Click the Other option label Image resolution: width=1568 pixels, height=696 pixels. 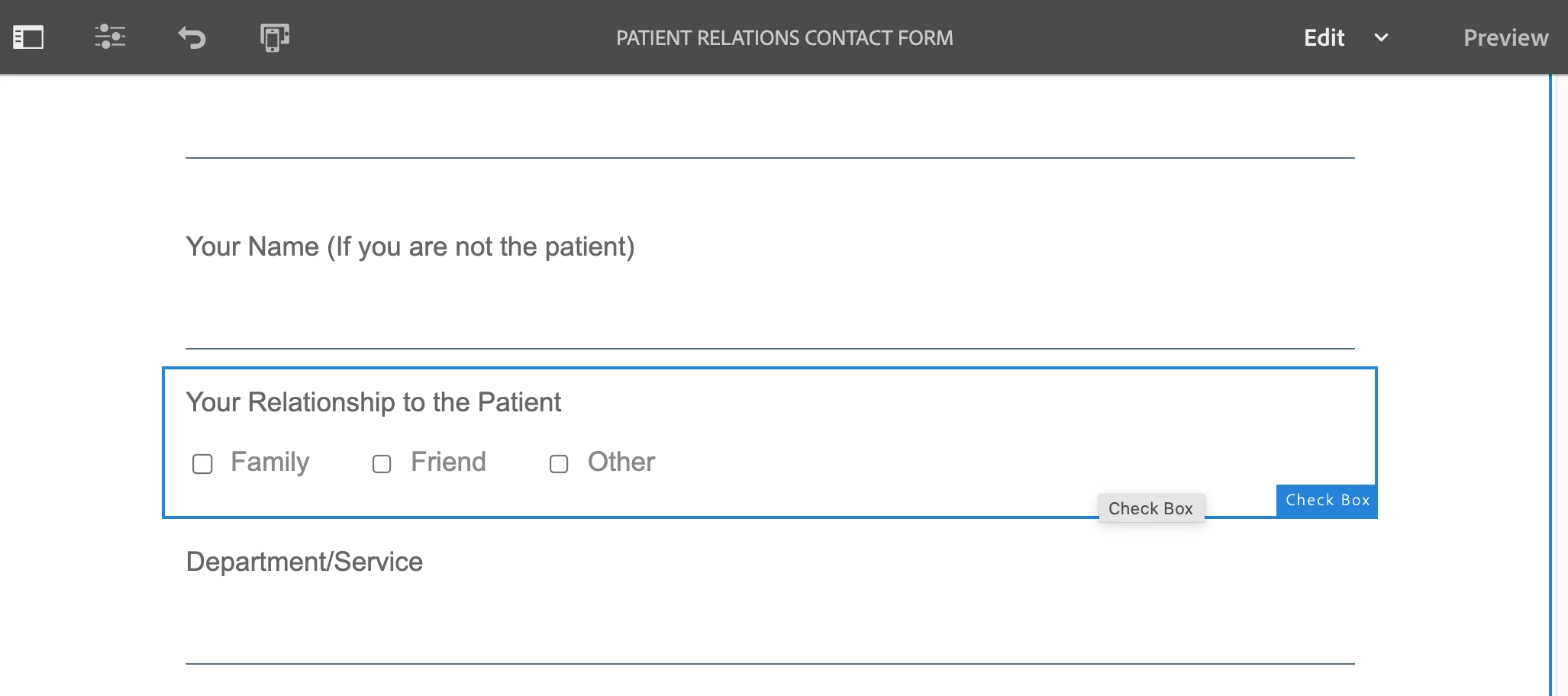tap(621, 462)
